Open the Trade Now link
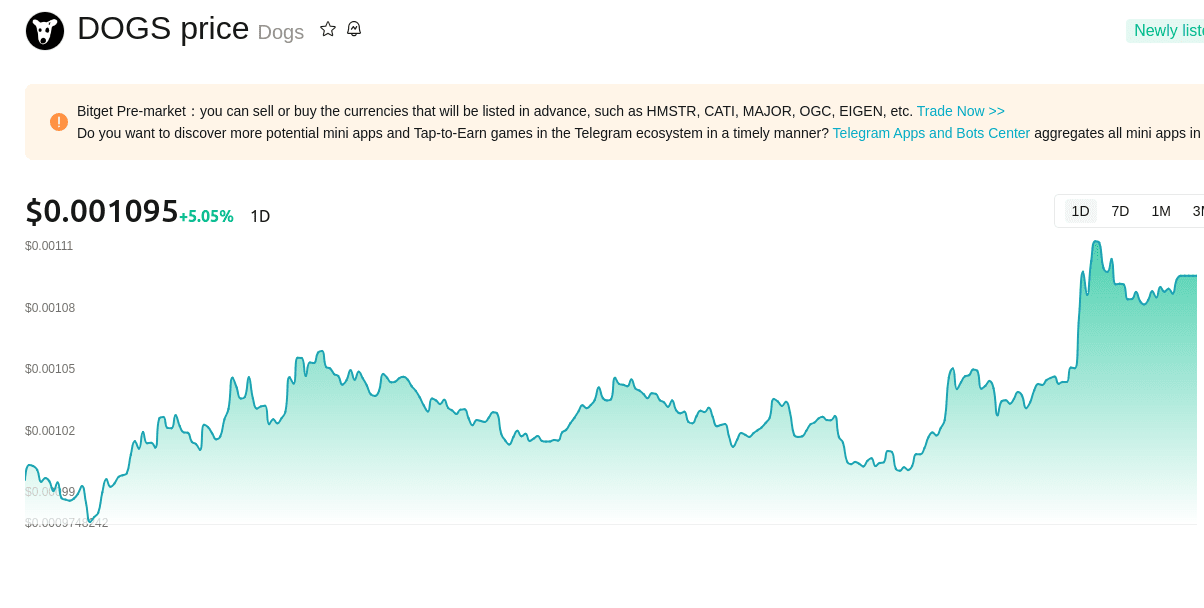Screen dimensions: 1204x608 (960, 111)
